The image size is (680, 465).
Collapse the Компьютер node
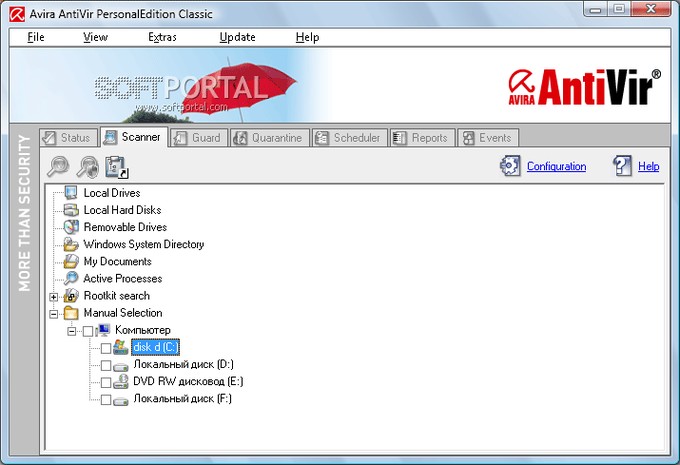[72, 331]
